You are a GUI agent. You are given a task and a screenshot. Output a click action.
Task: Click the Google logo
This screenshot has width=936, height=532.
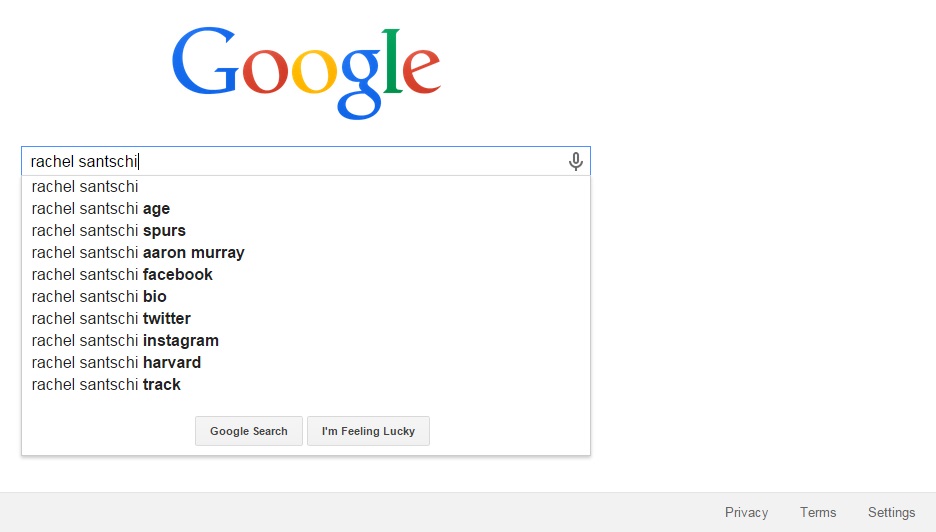[306, 73]
